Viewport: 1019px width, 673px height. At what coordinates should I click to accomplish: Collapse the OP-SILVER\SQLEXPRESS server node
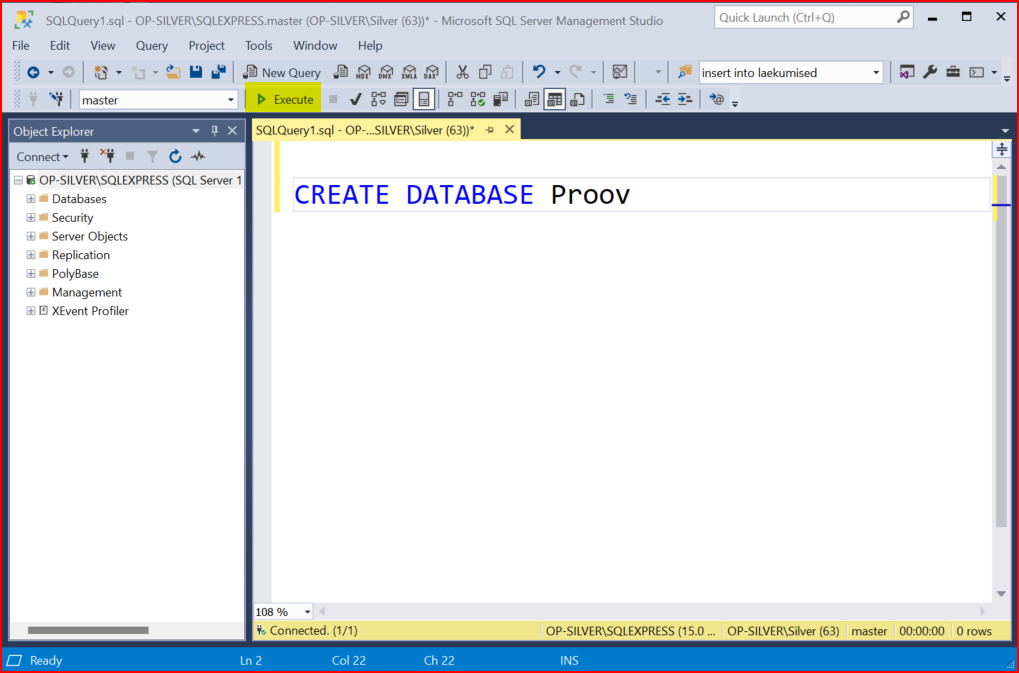(18, 180)
